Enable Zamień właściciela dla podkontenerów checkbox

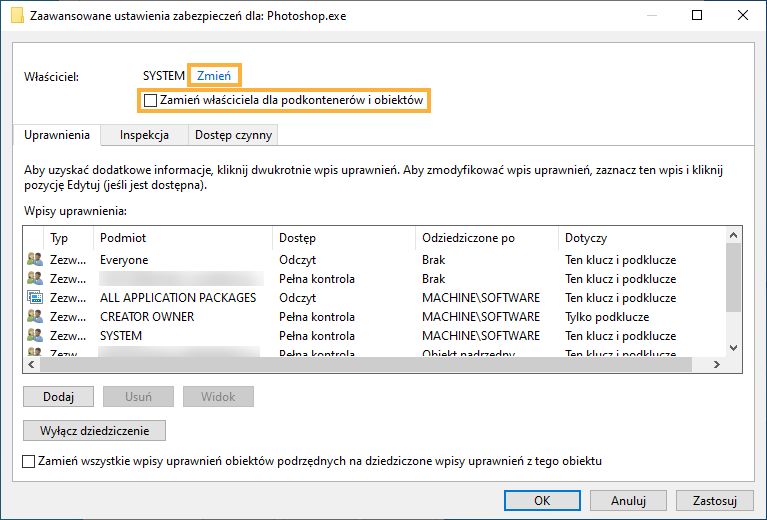[x=151, y=101]
